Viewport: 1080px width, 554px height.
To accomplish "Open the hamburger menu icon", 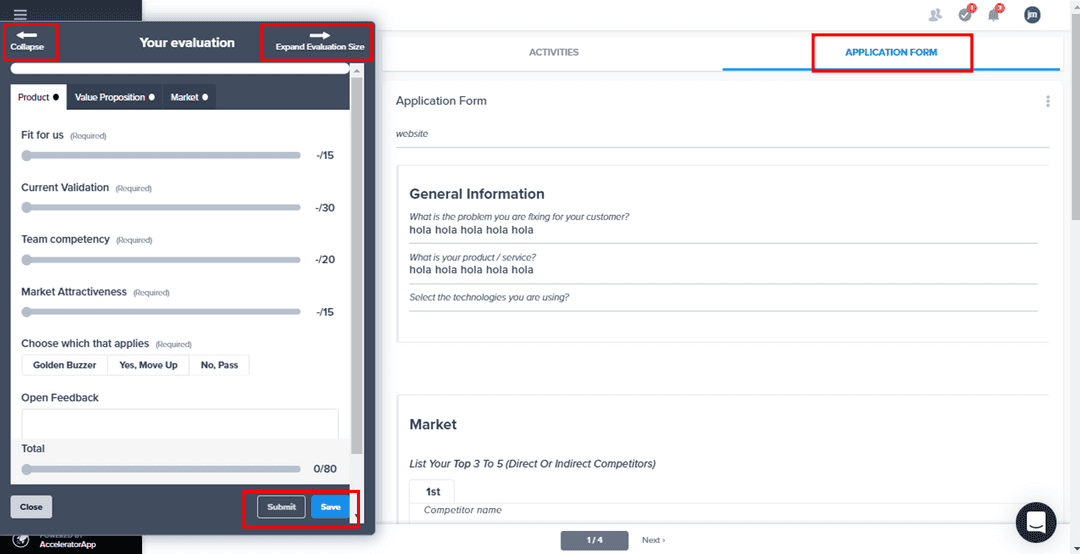I will tap(20, 14).
